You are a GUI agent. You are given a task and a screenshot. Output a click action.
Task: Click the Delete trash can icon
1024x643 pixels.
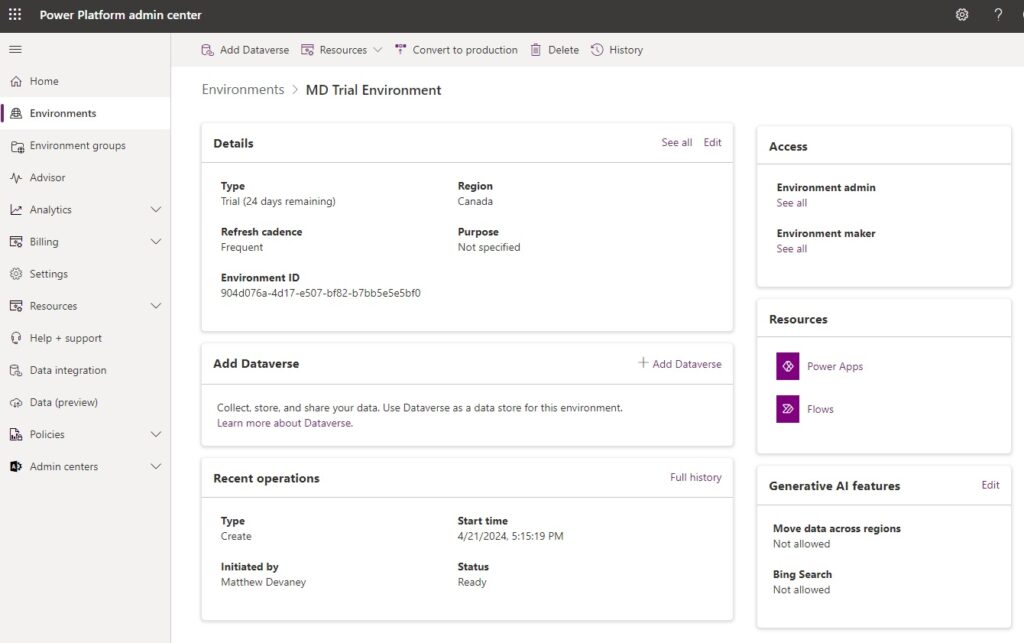point(536,50)
